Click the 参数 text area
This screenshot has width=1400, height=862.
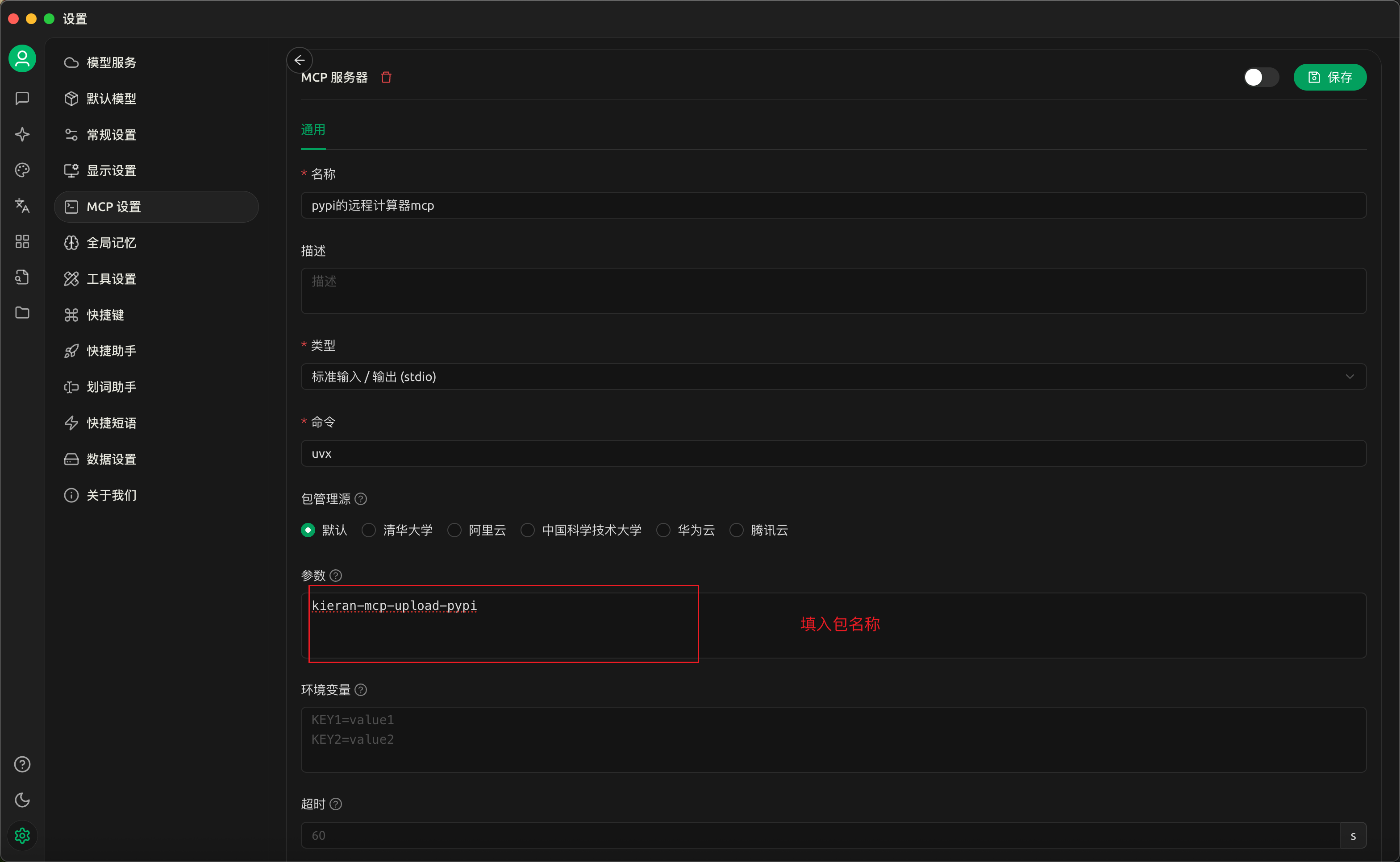coord(833,626)
